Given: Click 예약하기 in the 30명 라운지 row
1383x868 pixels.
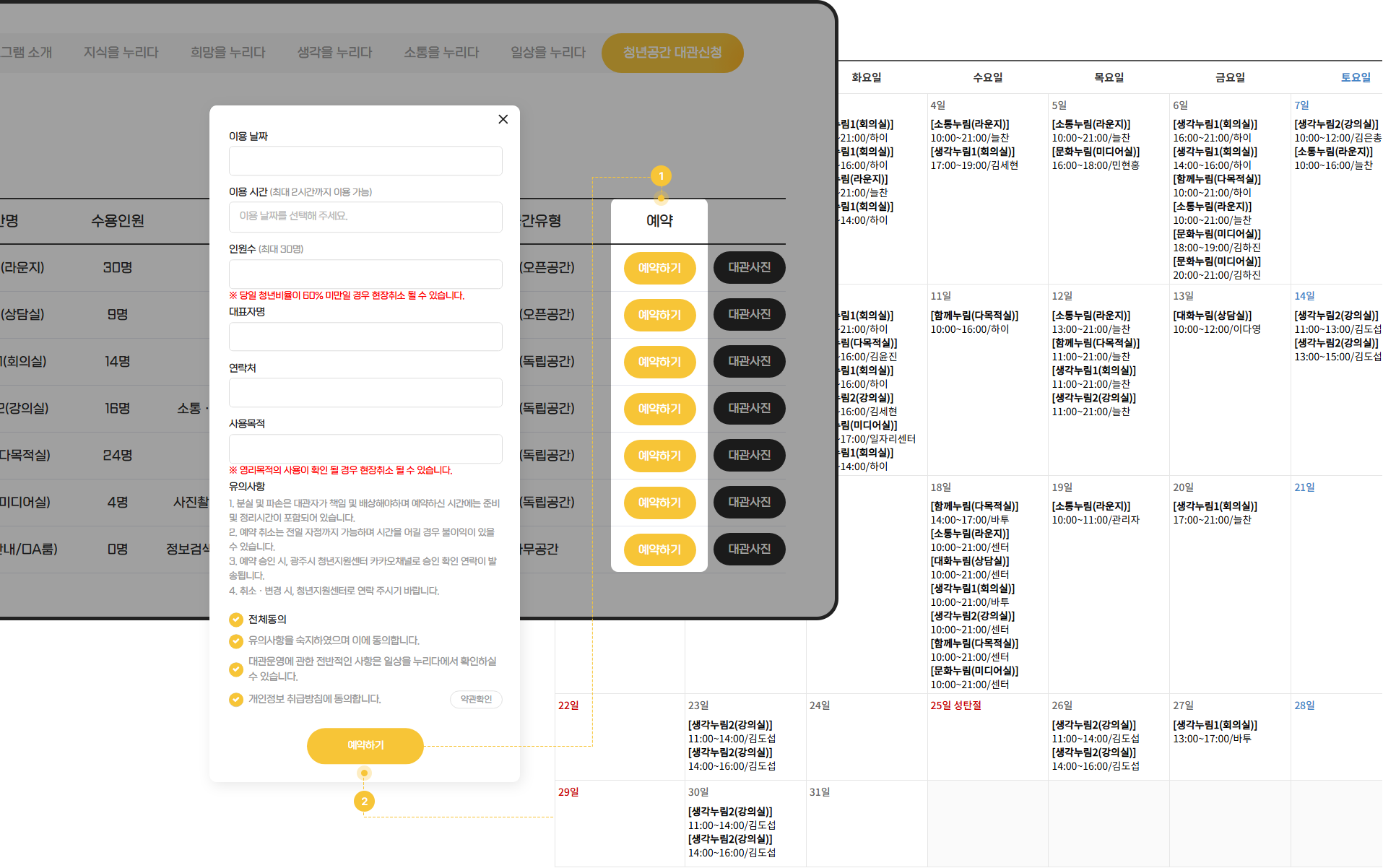Looking at the screenshot, I should (x=659, y=268).
